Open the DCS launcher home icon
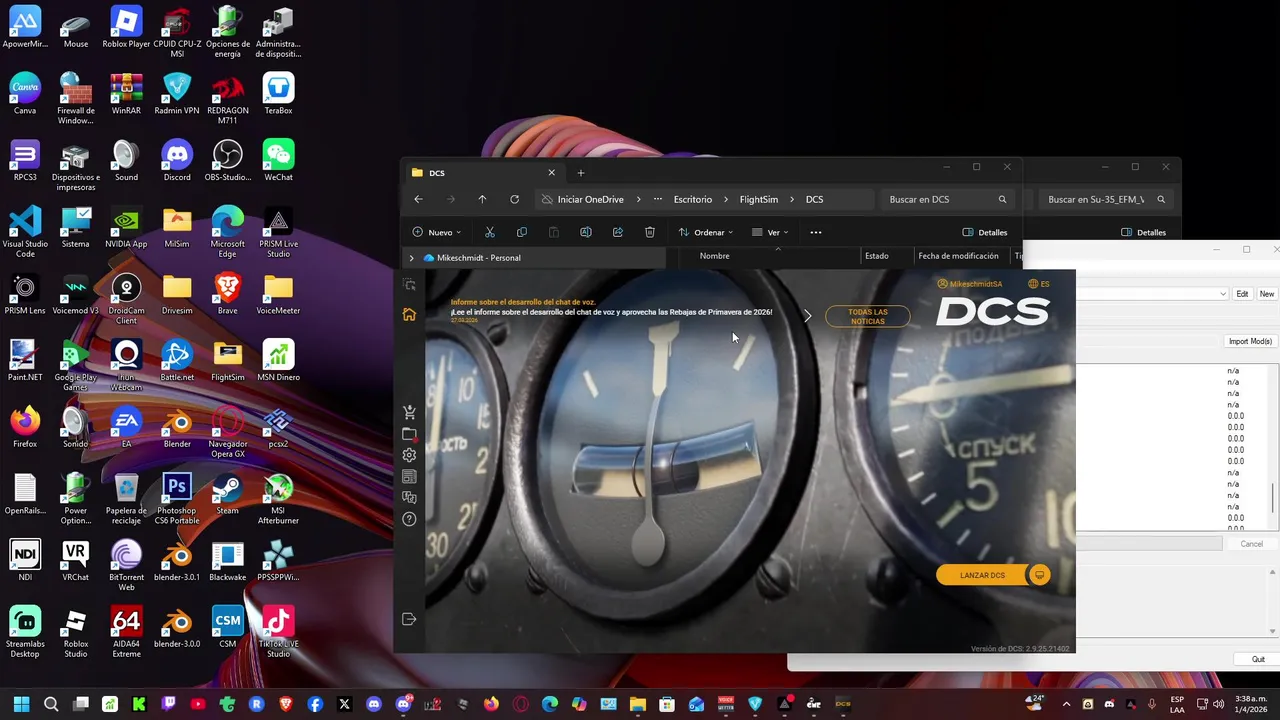Viewport: 1280px width, 720px height. (x=409, y=315)
